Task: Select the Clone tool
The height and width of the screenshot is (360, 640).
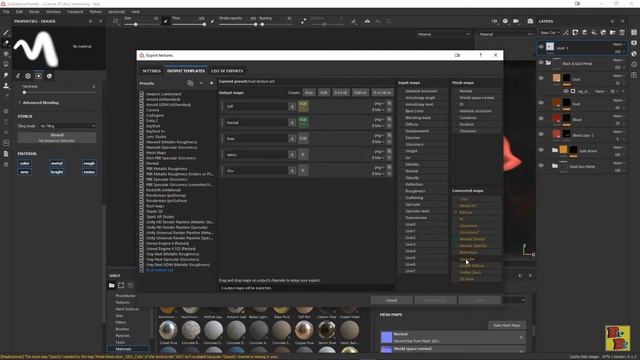Action: [6, 86]
